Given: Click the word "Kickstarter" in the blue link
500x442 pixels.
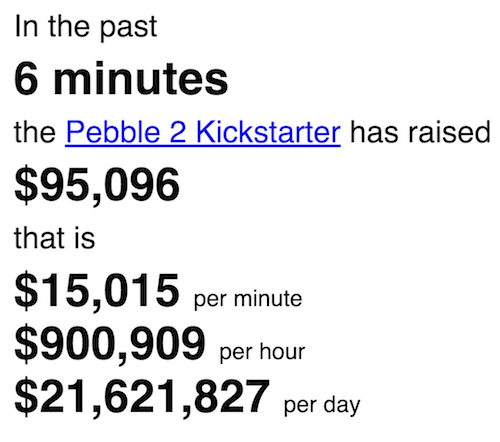Looking at the screenshot, I should [268, 132].
